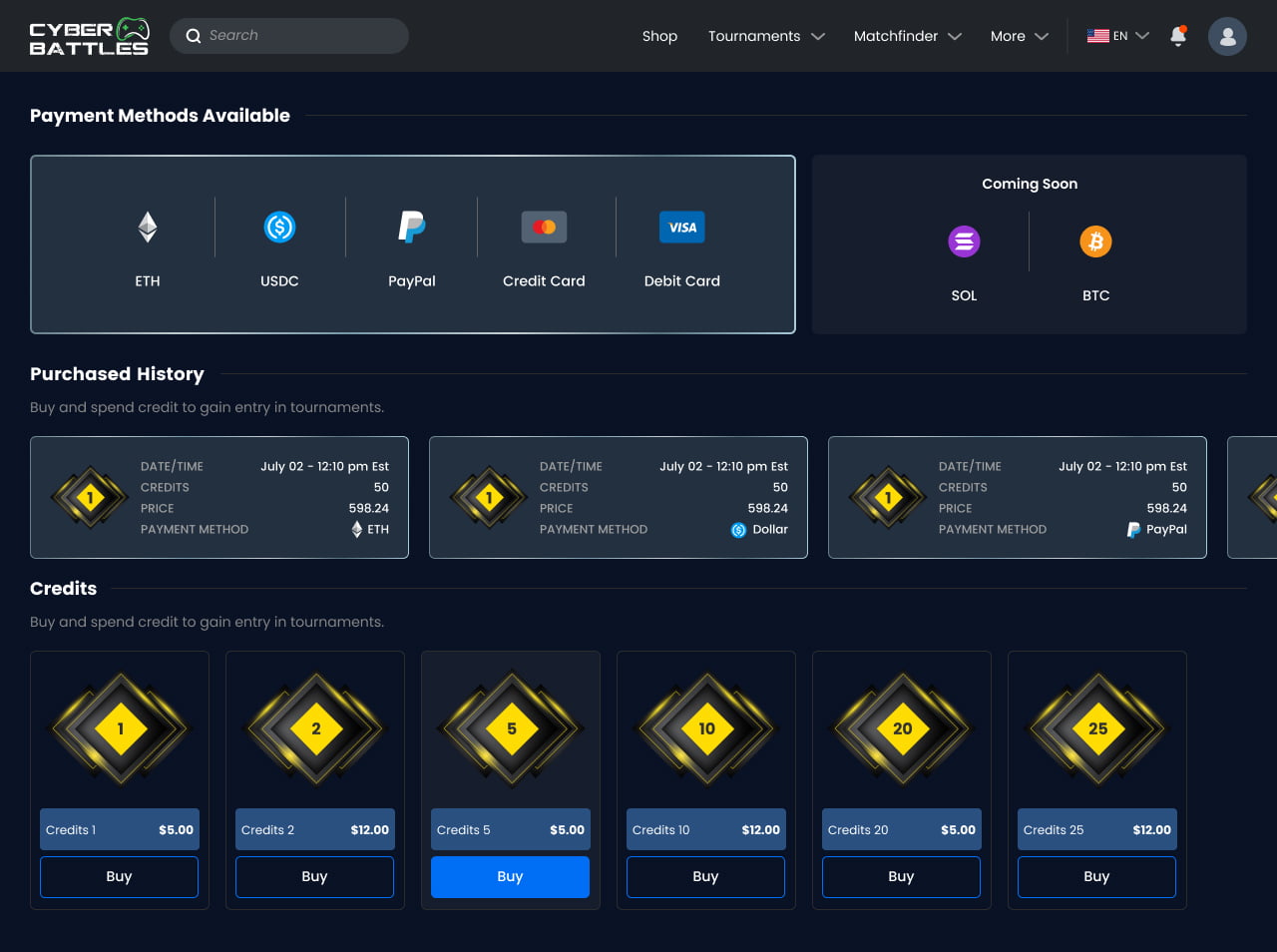The width and height of the screenshot is (1277, 952).
Task: Click the SOL coming soon icon
Action: 964,241
